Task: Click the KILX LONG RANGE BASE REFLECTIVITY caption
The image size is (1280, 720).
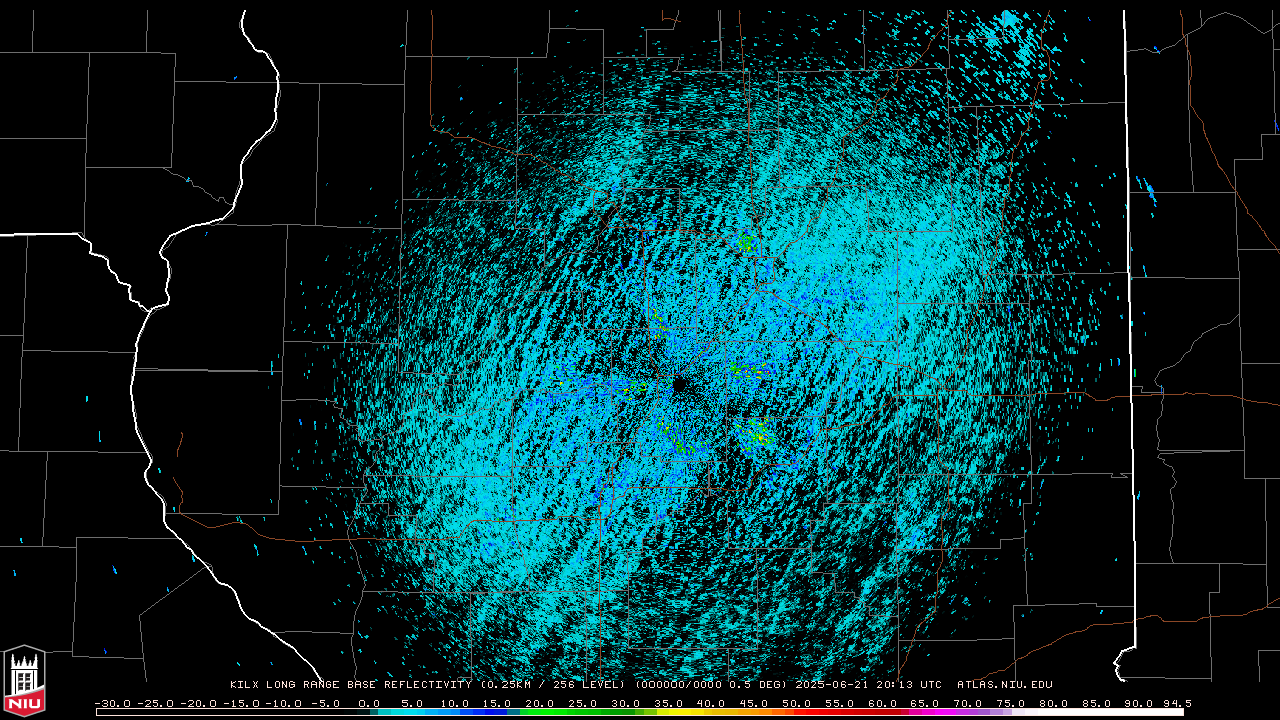Action: [351, 685]
